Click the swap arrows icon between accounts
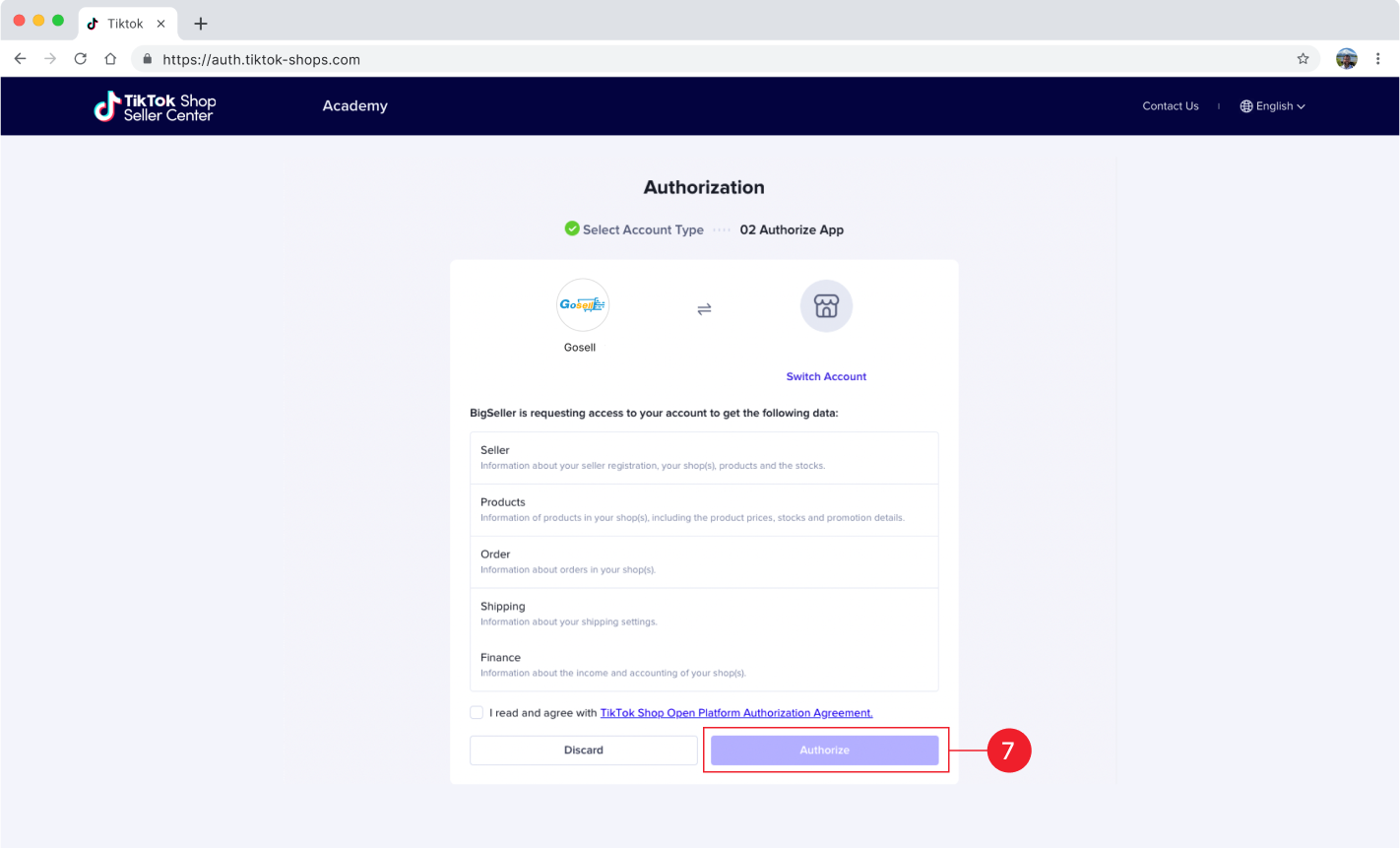Screen dimensions: 1400x849 (x=704, y=309)
